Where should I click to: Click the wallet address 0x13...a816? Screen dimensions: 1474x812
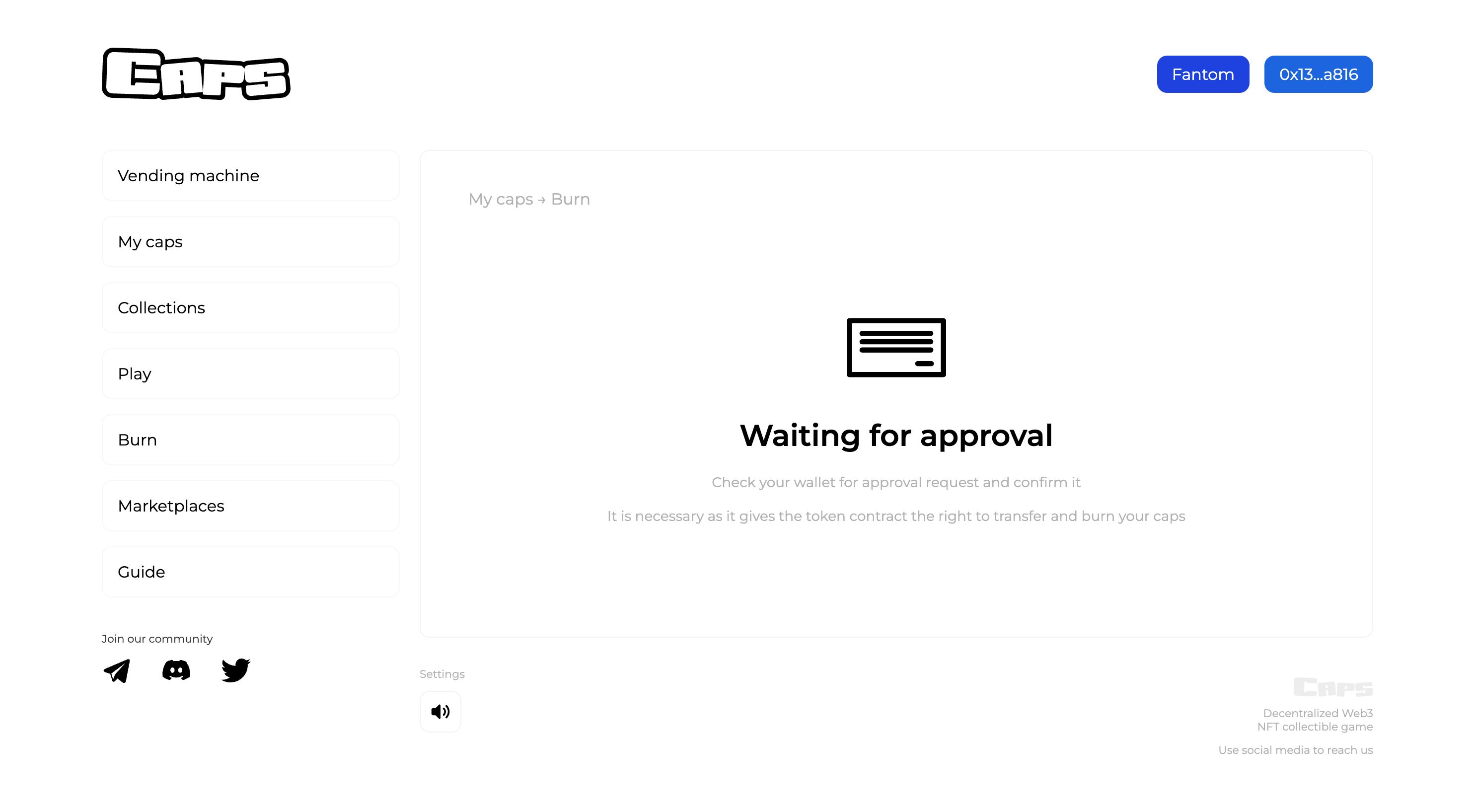pos(1318,74)
